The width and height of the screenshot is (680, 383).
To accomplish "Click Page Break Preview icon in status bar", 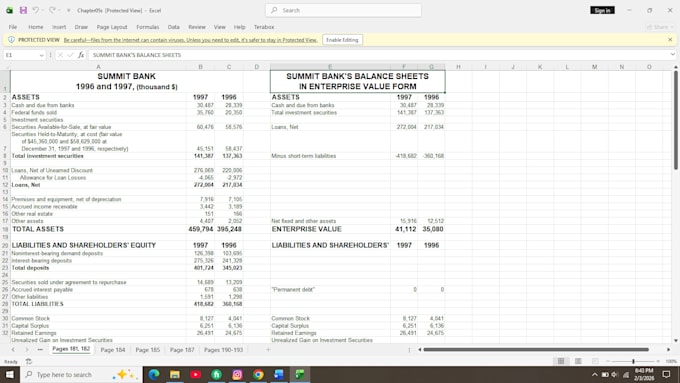I will (595, 361).
